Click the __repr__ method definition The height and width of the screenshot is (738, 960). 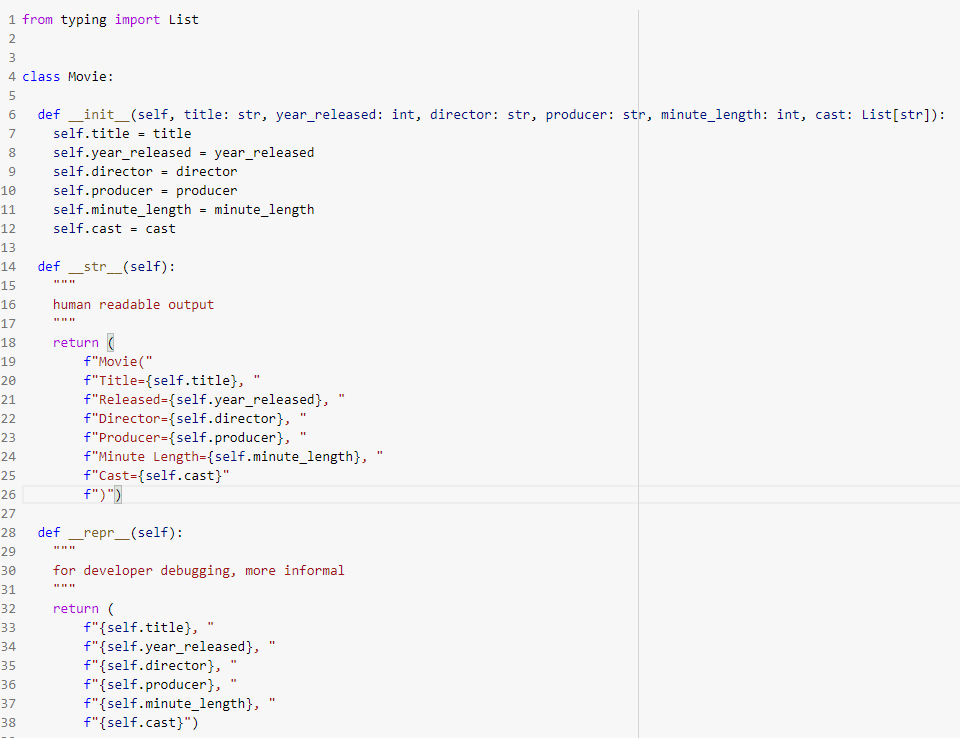(x=97, y=532)
